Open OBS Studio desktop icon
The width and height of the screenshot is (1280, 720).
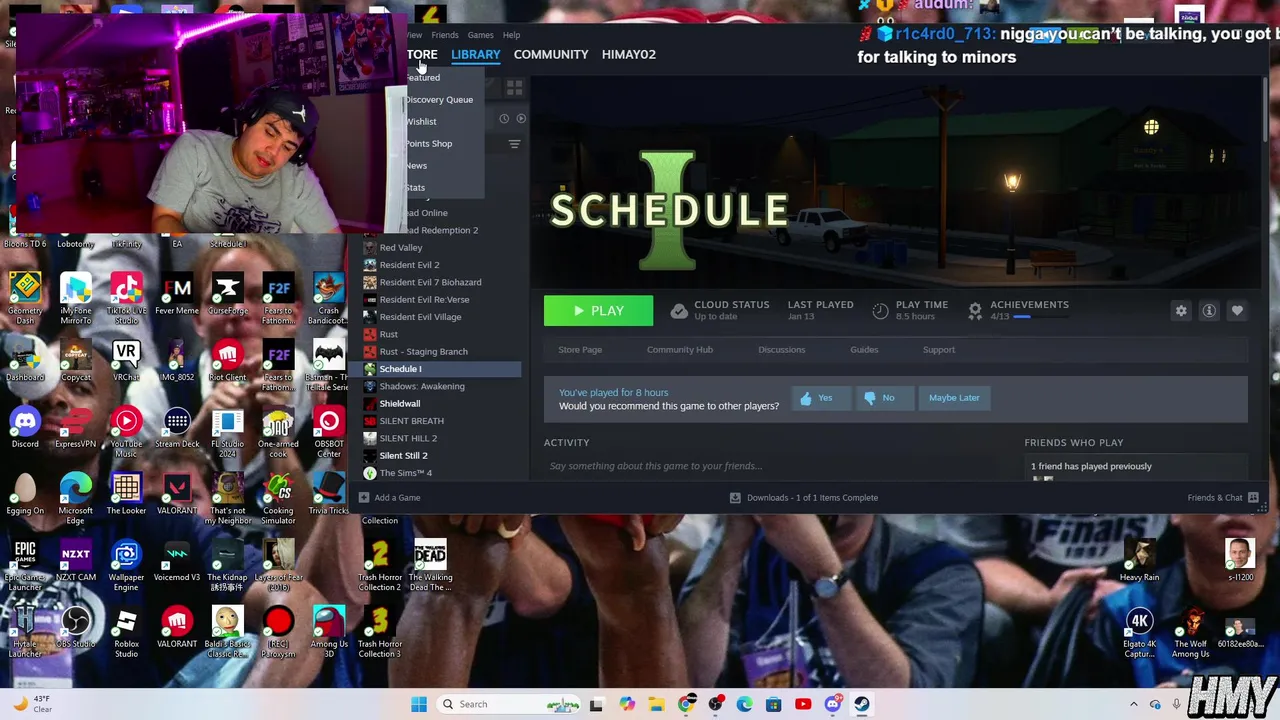tap(75, 628)
